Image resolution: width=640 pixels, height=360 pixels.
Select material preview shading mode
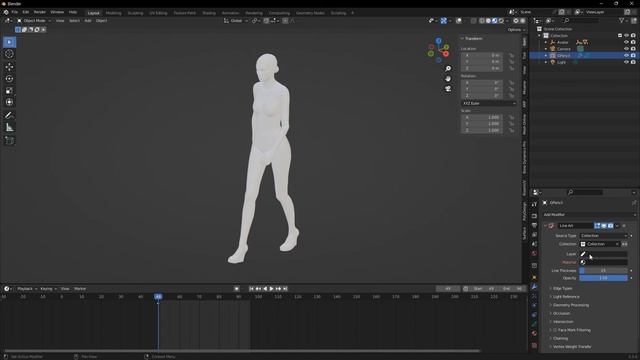pyautogui.click(x=495, y=20)
